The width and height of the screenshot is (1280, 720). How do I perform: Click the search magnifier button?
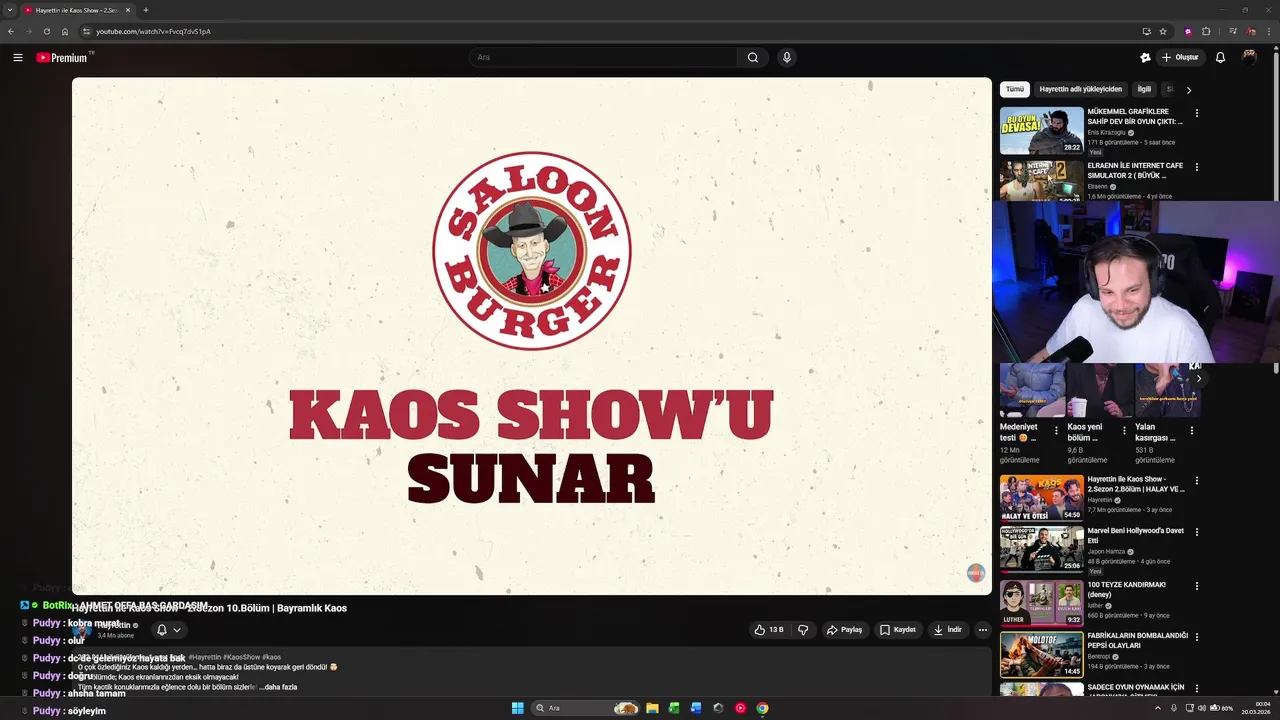click(x=753, y=58)
